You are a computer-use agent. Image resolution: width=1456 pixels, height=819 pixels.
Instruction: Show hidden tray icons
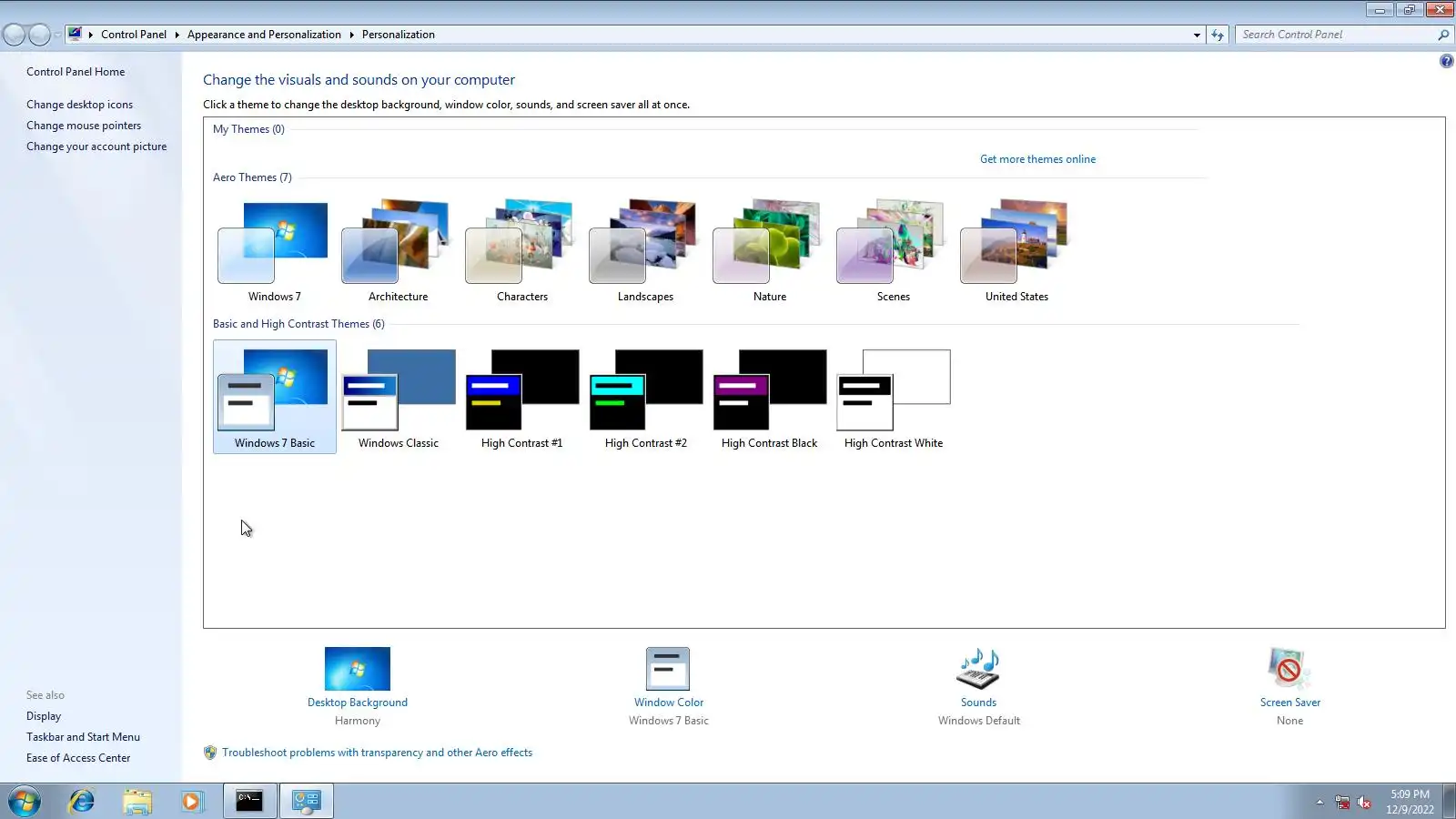coord(1319,802)
